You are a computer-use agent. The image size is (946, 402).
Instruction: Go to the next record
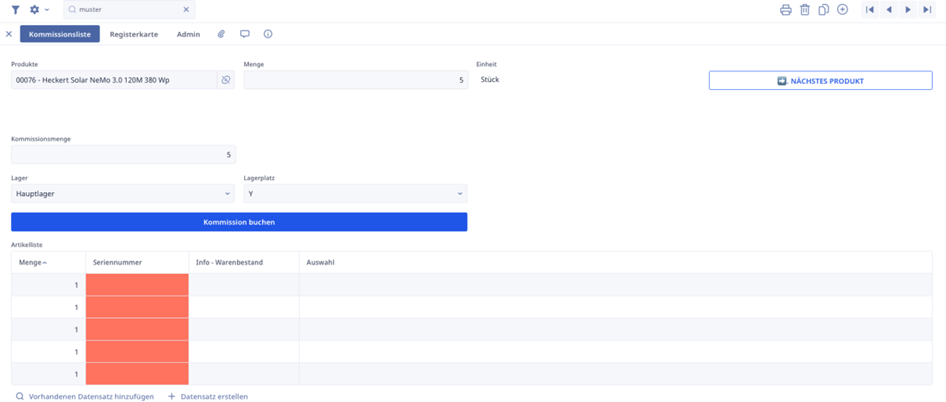pyautogui.click(x=908, y=10)
